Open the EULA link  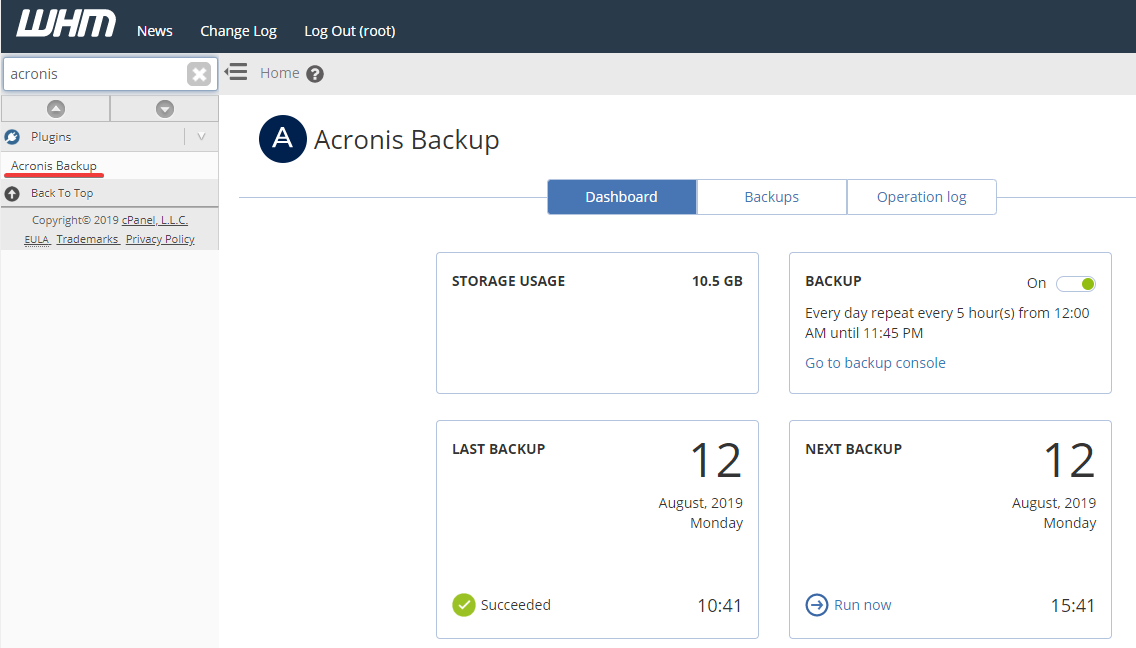tap(36, 239)
